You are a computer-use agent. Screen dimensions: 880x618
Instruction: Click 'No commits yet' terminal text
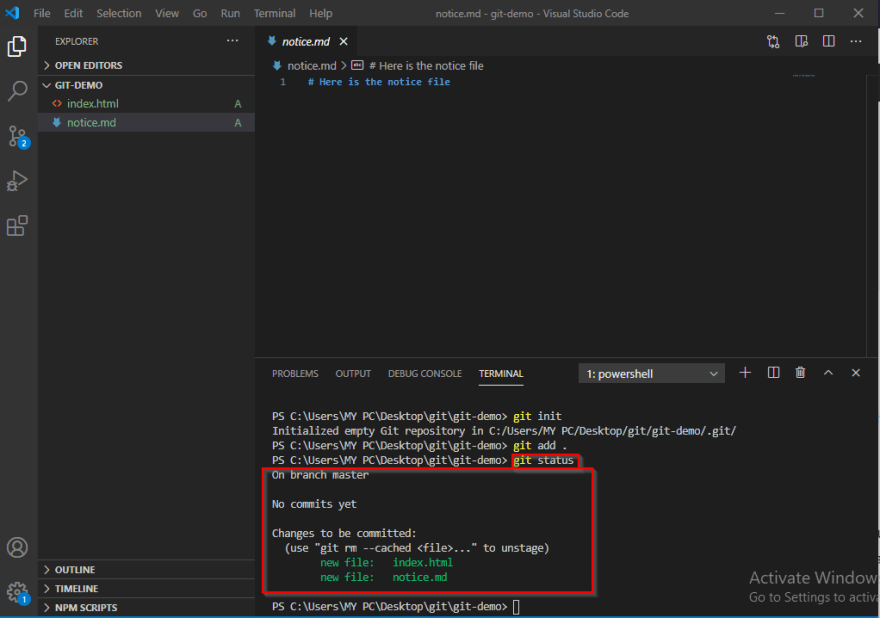314,504
